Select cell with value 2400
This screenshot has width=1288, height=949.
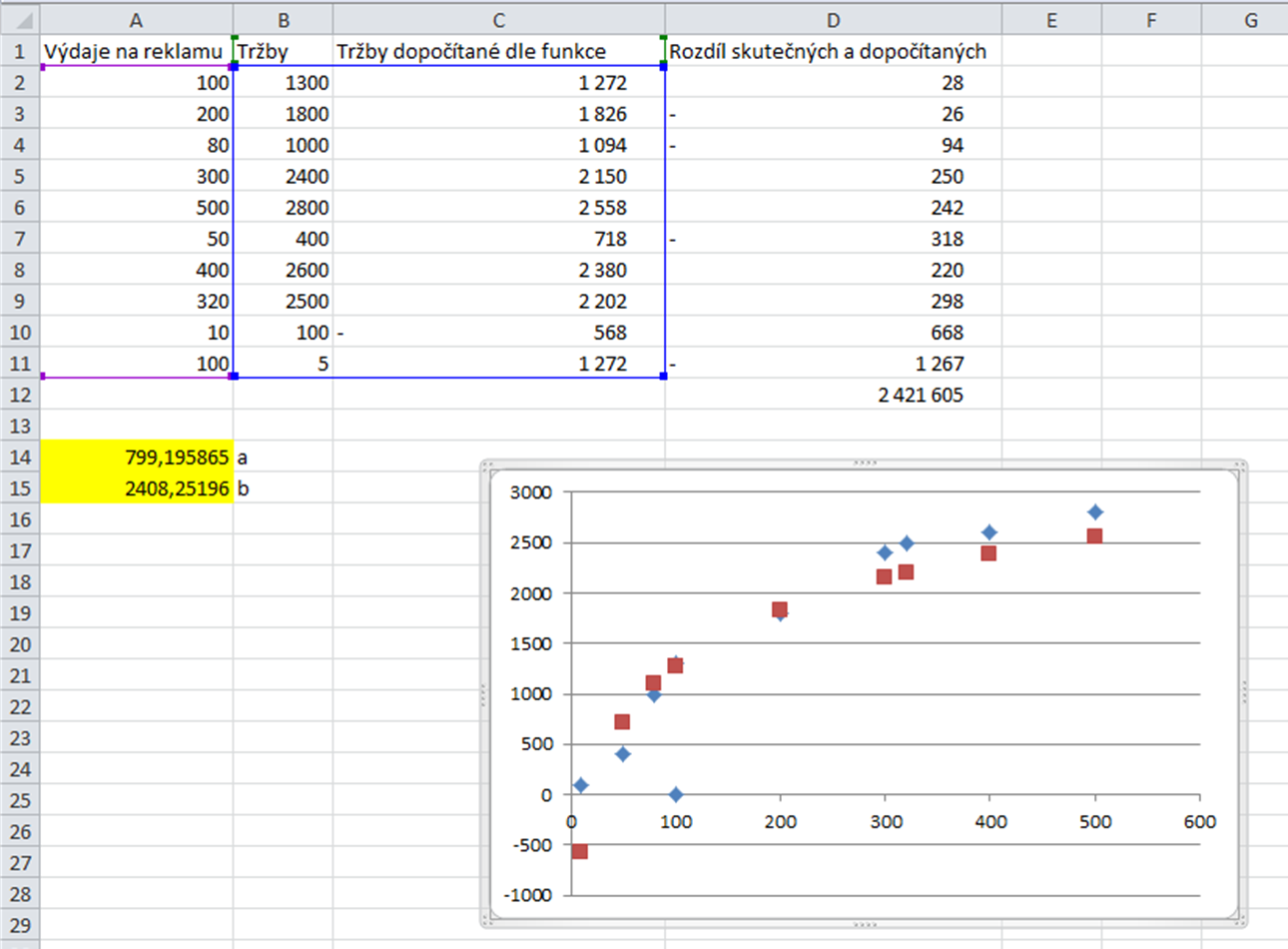click(284, 176)
